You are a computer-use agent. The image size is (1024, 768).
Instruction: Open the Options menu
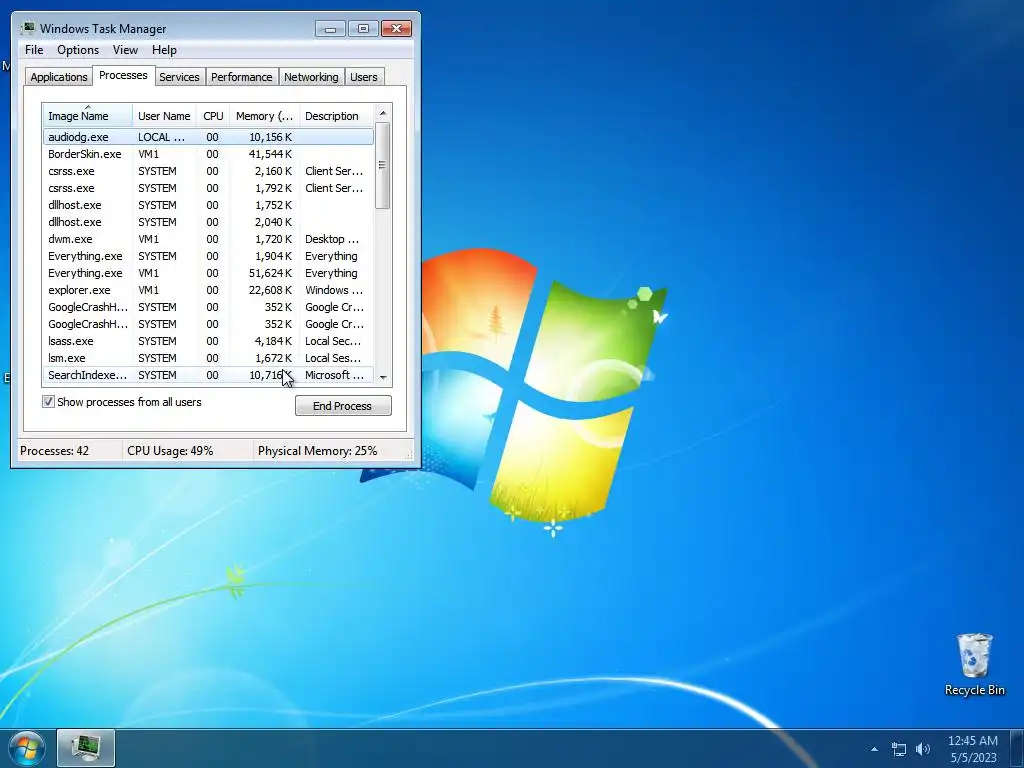point(78,50)
